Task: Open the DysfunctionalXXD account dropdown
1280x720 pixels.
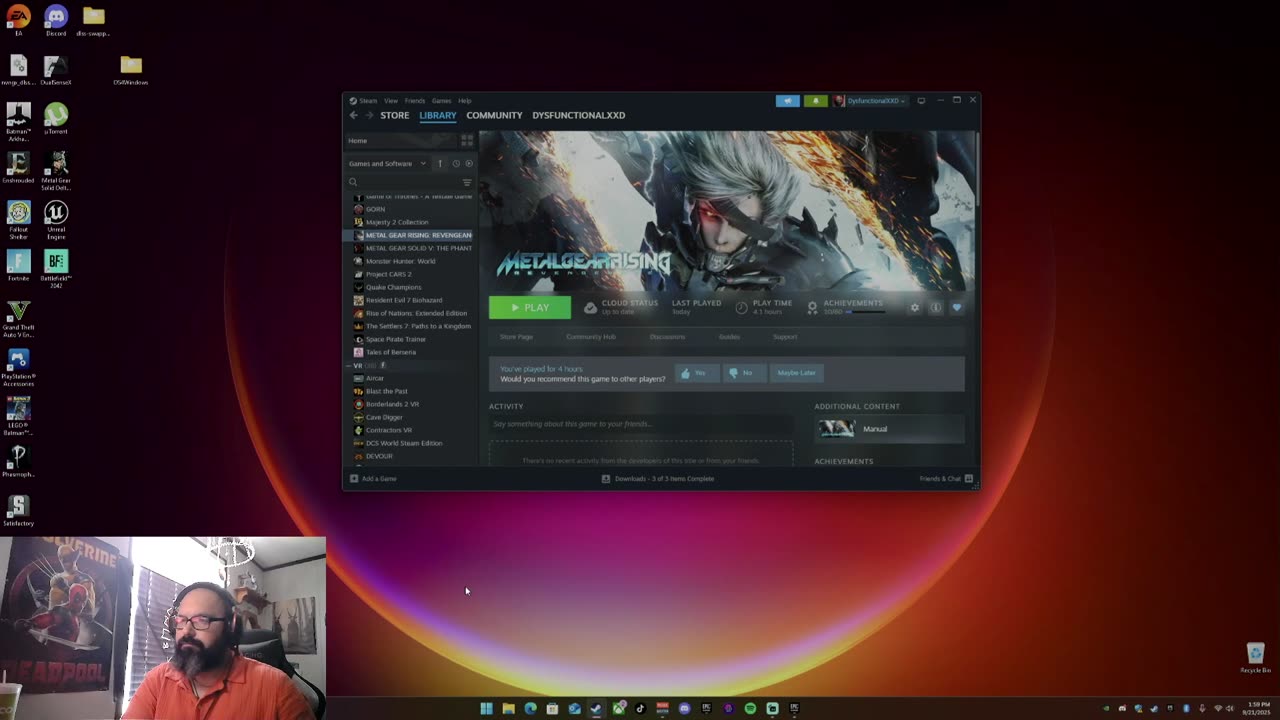Action: pyautogui.click(x=870, y=101)
